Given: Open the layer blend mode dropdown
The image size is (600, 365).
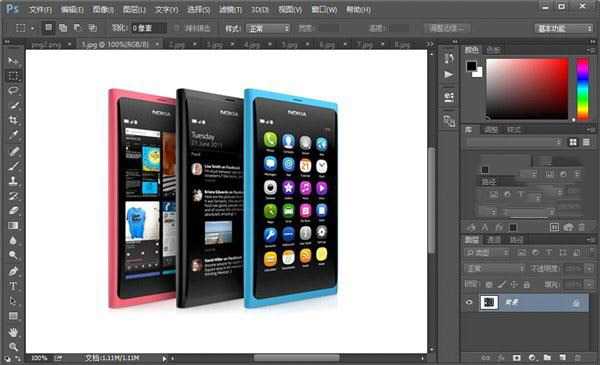Looking at the screenshot, I should 494,269.
